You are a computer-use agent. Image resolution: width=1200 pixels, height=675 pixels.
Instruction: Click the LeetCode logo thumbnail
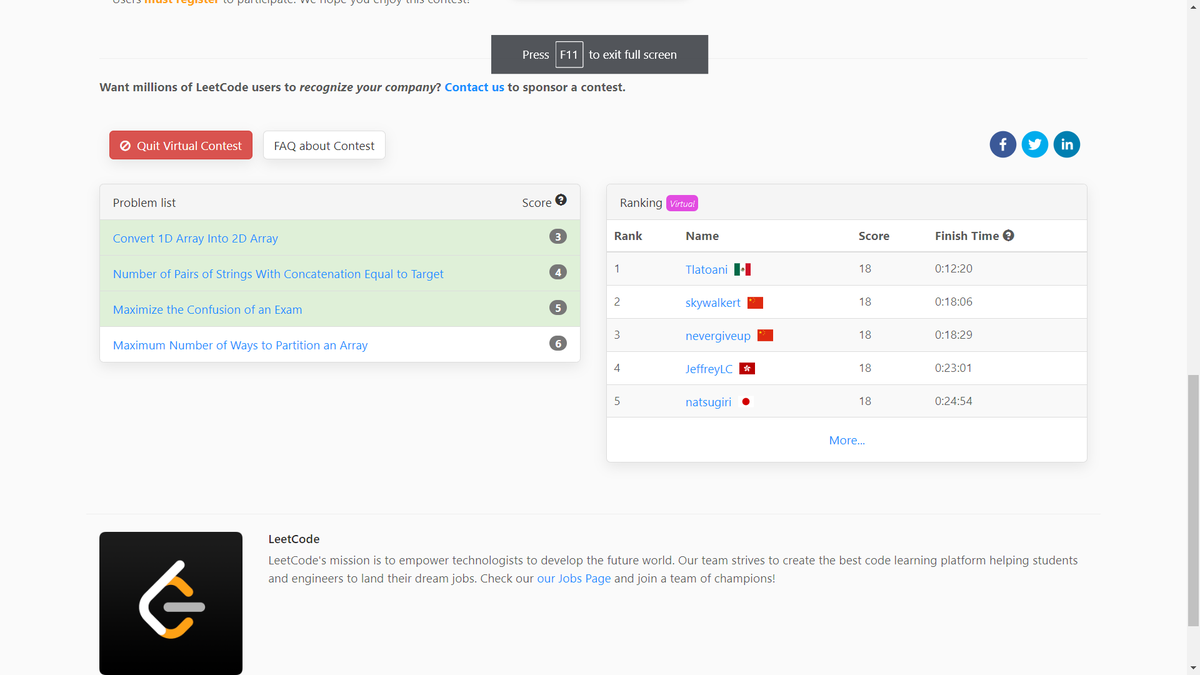[171, 603]
